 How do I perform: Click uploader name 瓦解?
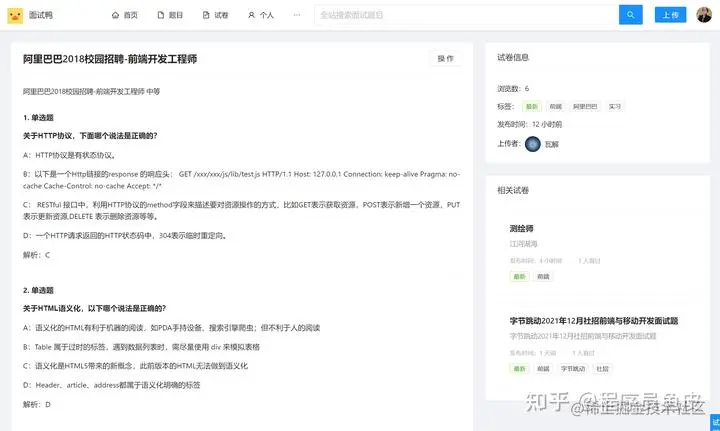click(552, 144)
